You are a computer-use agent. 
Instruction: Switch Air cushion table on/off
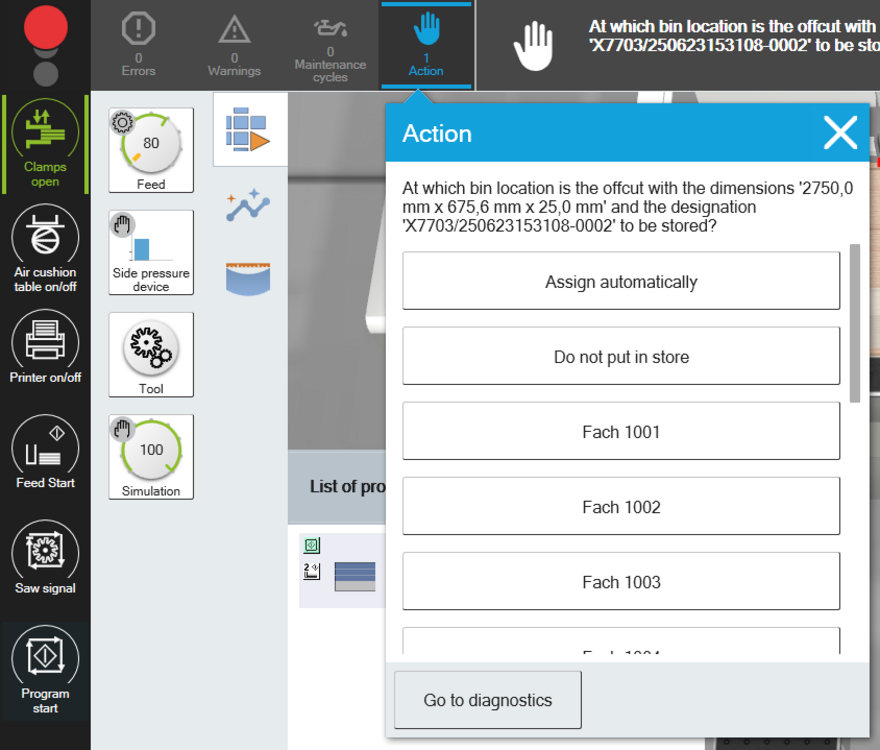[45, 249]
